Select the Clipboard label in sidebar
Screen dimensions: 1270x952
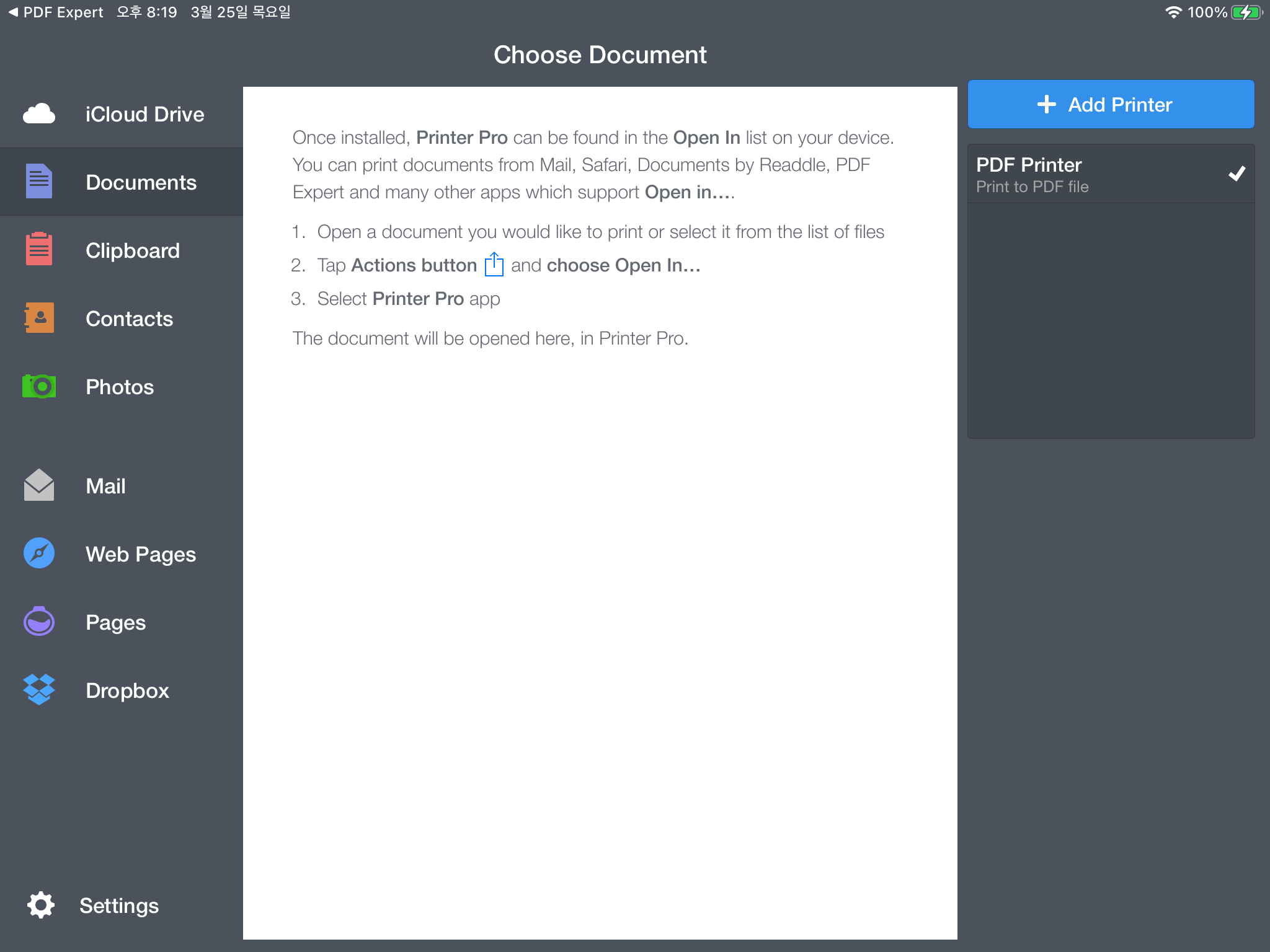point(133,250)
